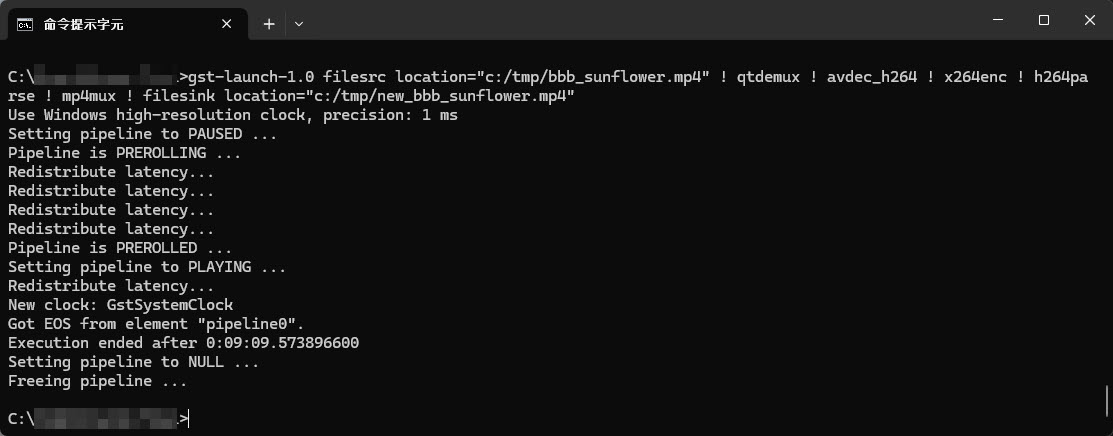Minimize the terminal window

click(998, 21)
